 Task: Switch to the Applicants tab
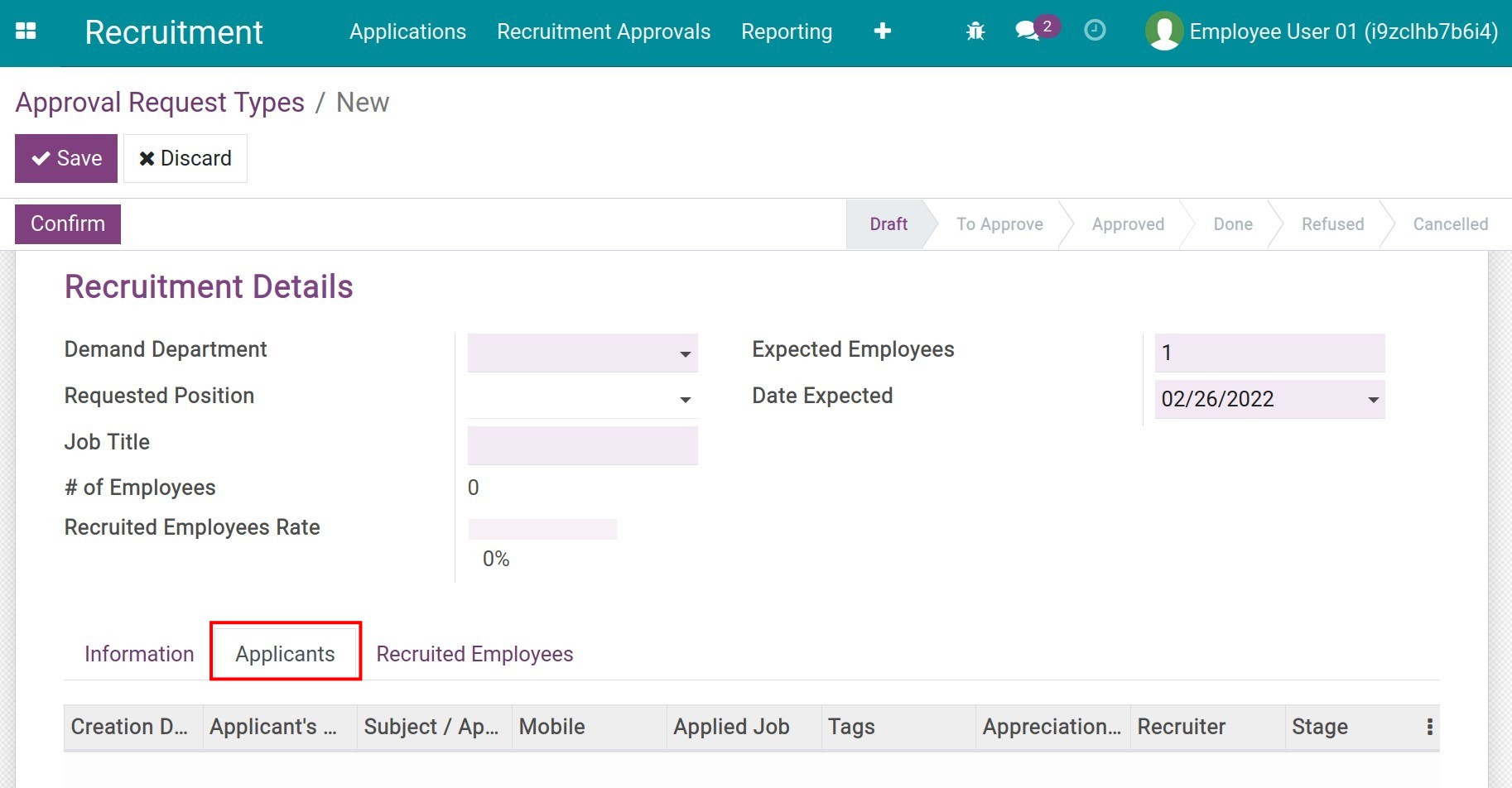285,653
